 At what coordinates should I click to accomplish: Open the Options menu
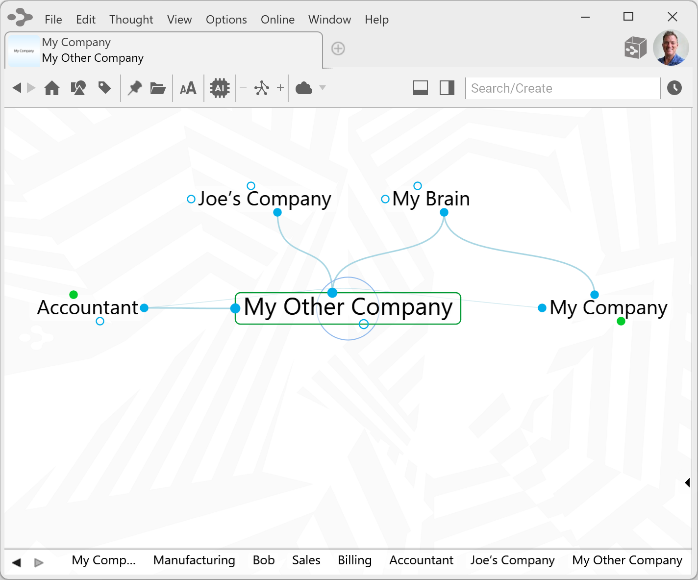[x=226, y=19]
